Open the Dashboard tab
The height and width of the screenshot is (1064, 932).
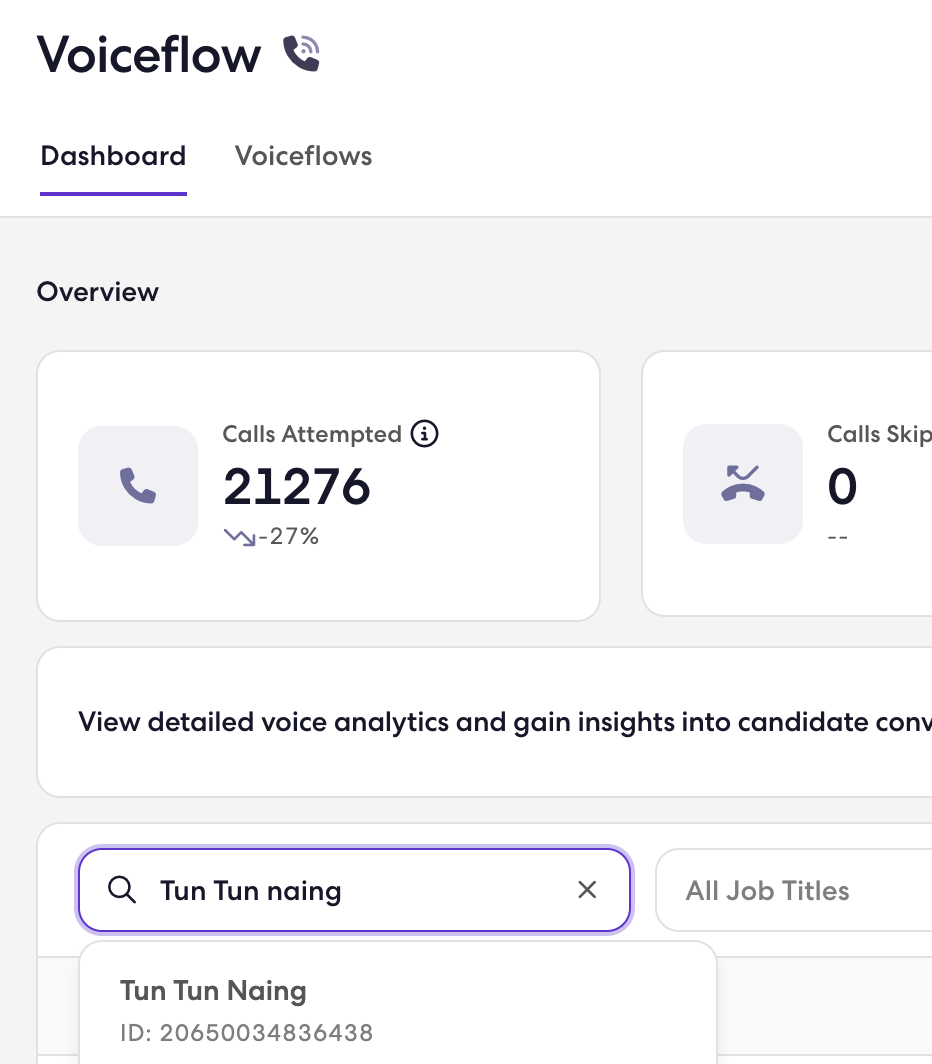click(x=113, y=156)
